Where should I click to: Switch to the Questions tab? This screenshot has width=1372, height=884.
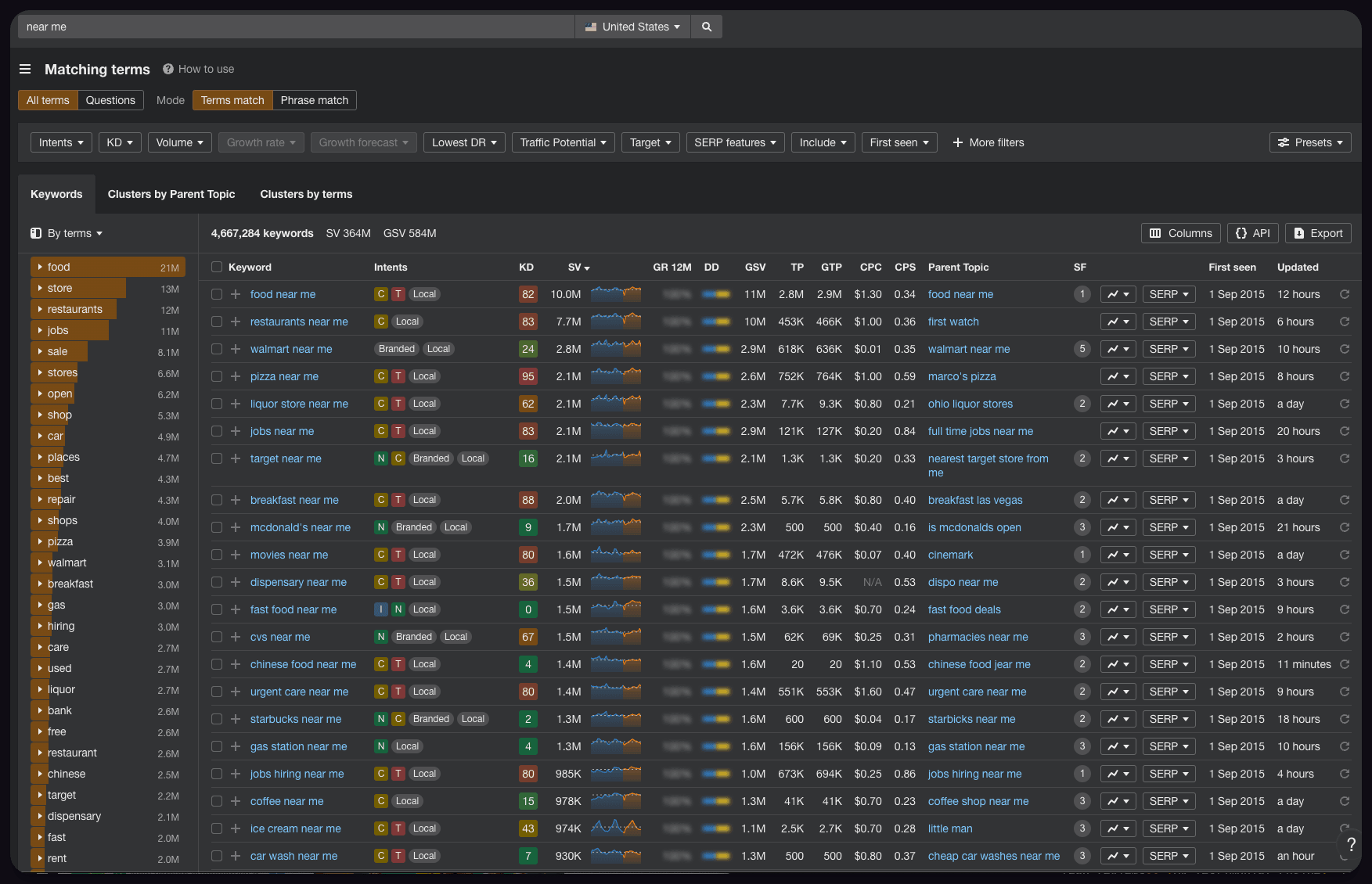[x=110, y=100]
